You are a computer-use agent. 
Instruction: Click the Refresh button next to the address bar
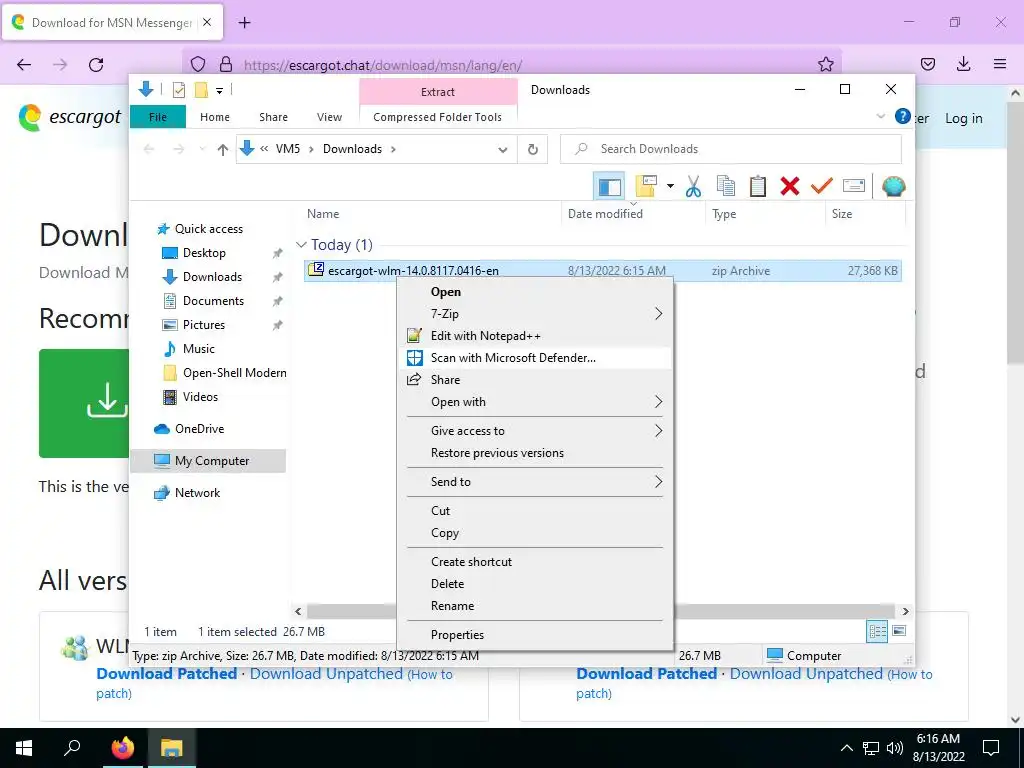[x=532, y=150]
